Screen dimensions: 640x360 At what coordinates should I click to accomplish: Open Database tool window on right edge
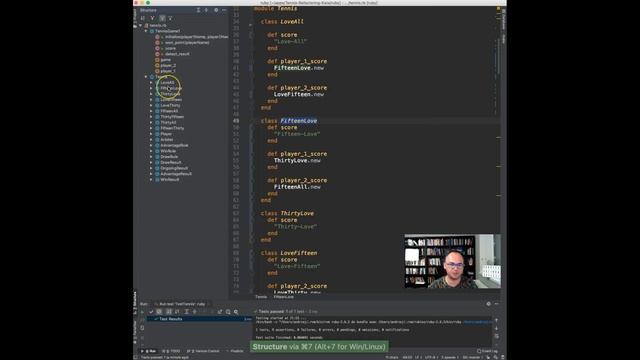(x=504, y=19)
